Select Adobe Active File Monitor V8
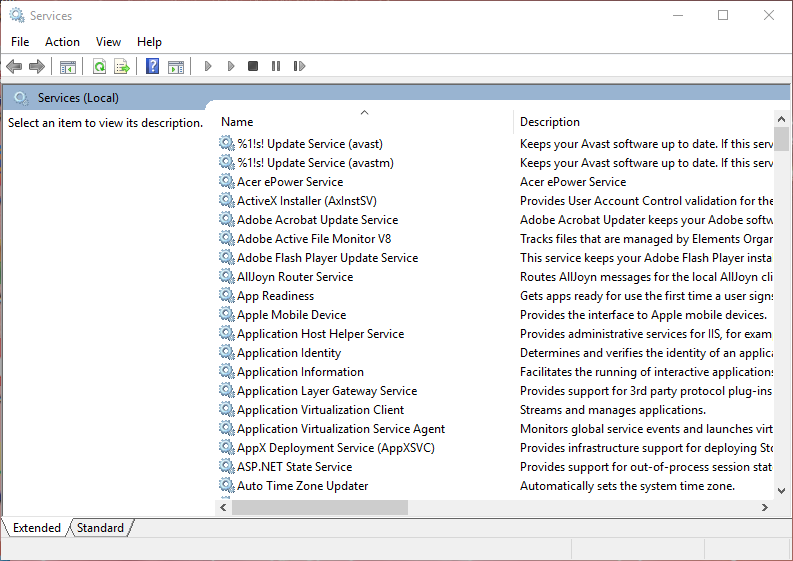The width and height of the screenshot is (793, 561). [314, 239]
